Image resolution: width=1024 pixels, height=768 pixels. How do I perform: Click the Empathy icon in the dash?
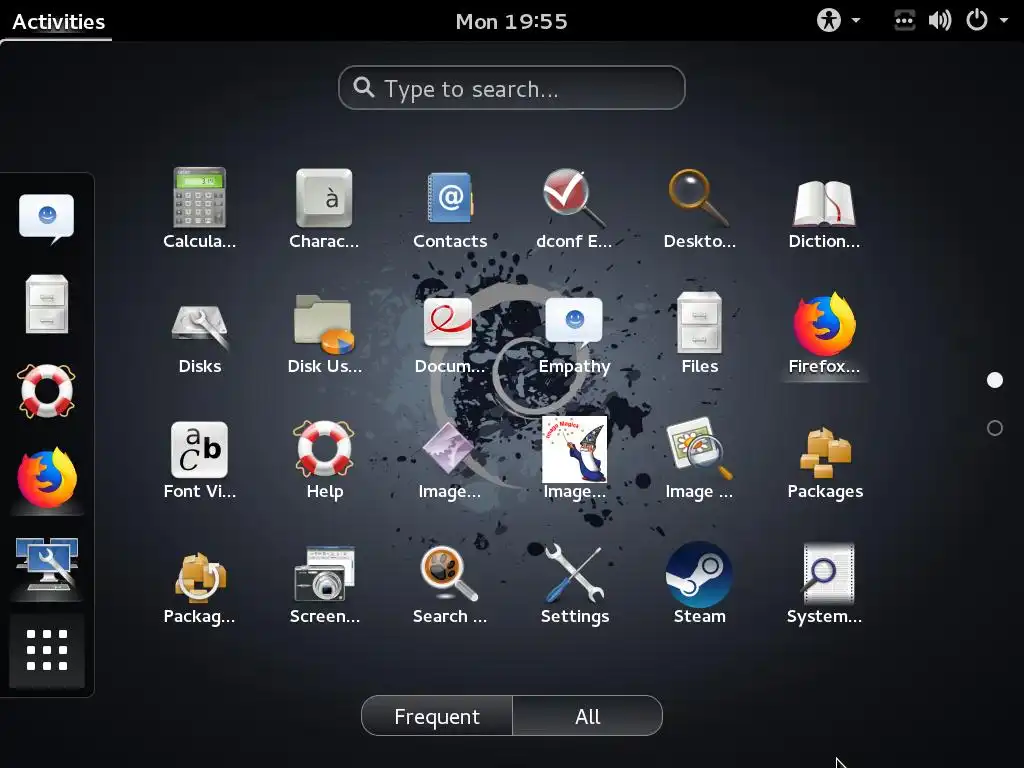[x=46, y=218]
